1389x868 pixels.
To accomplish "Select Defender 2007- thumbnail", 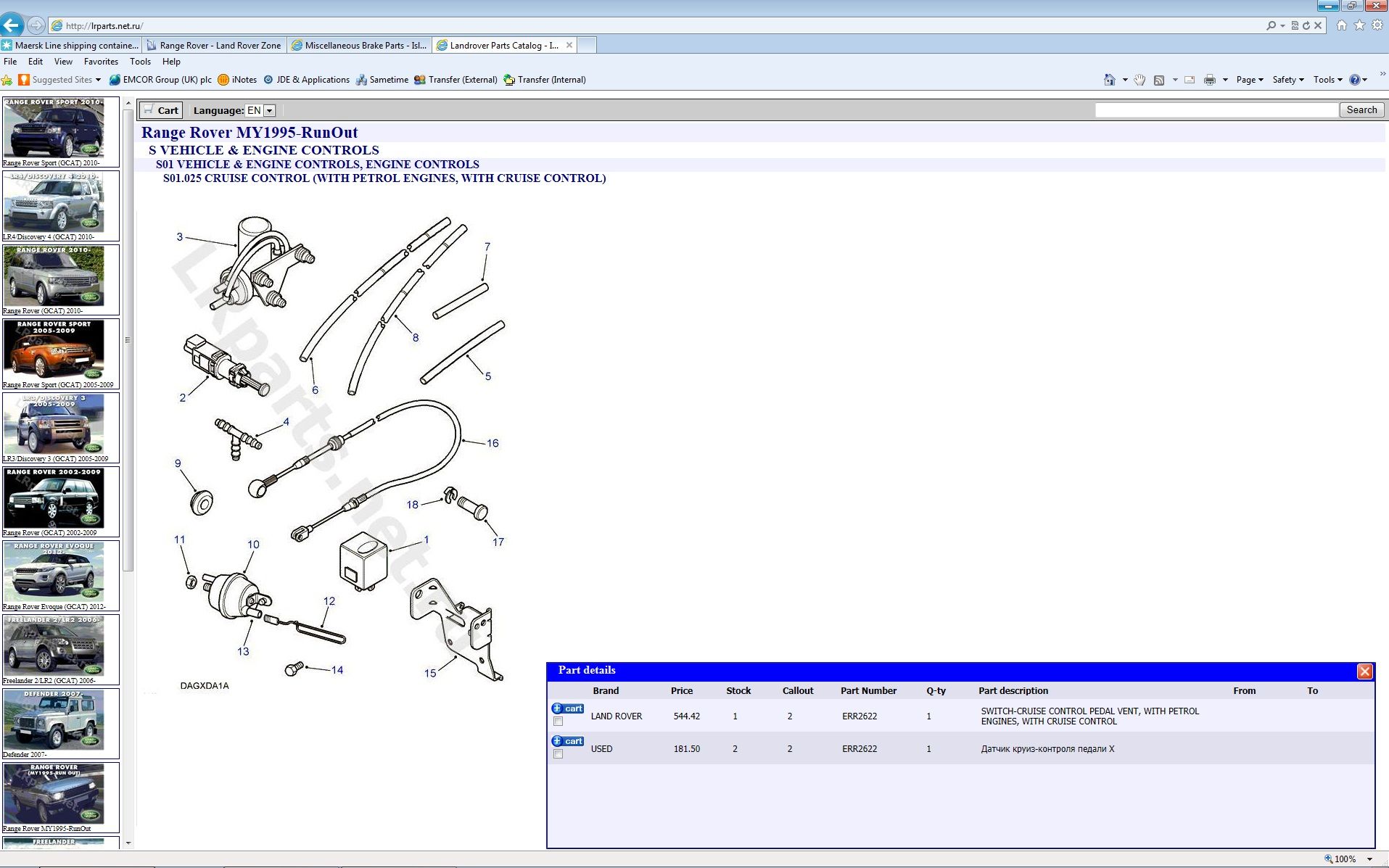I will (x=60, y=724).
